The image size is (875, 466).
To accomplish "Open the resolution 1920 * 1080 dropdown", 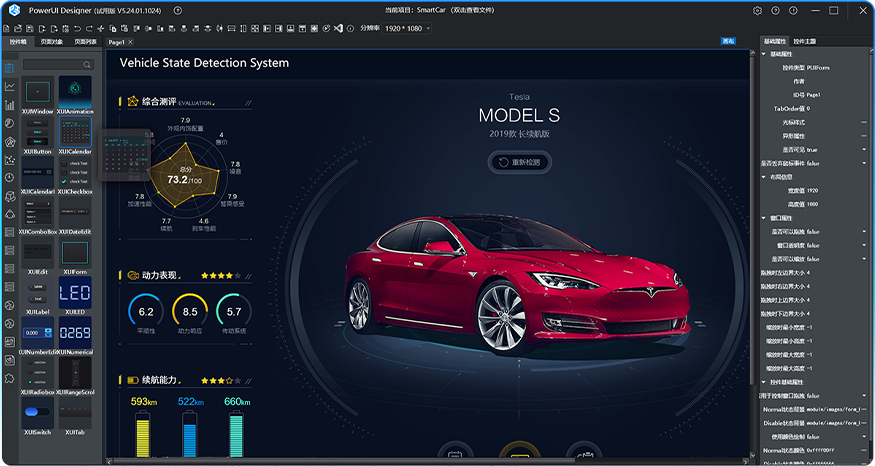I will point(407,28).
